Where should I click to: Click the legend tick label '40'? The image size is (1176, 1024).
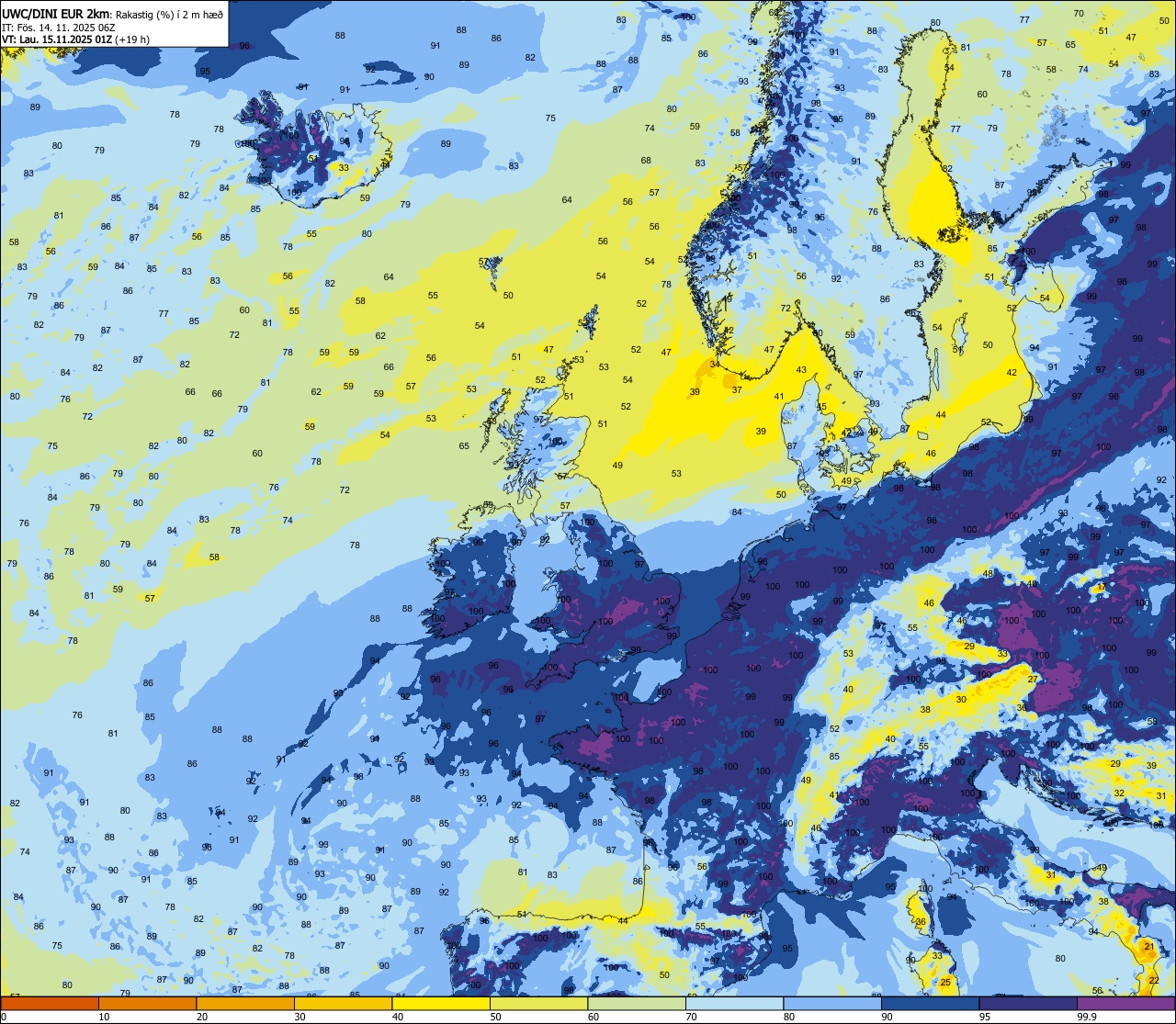(x=398, y=1017)
